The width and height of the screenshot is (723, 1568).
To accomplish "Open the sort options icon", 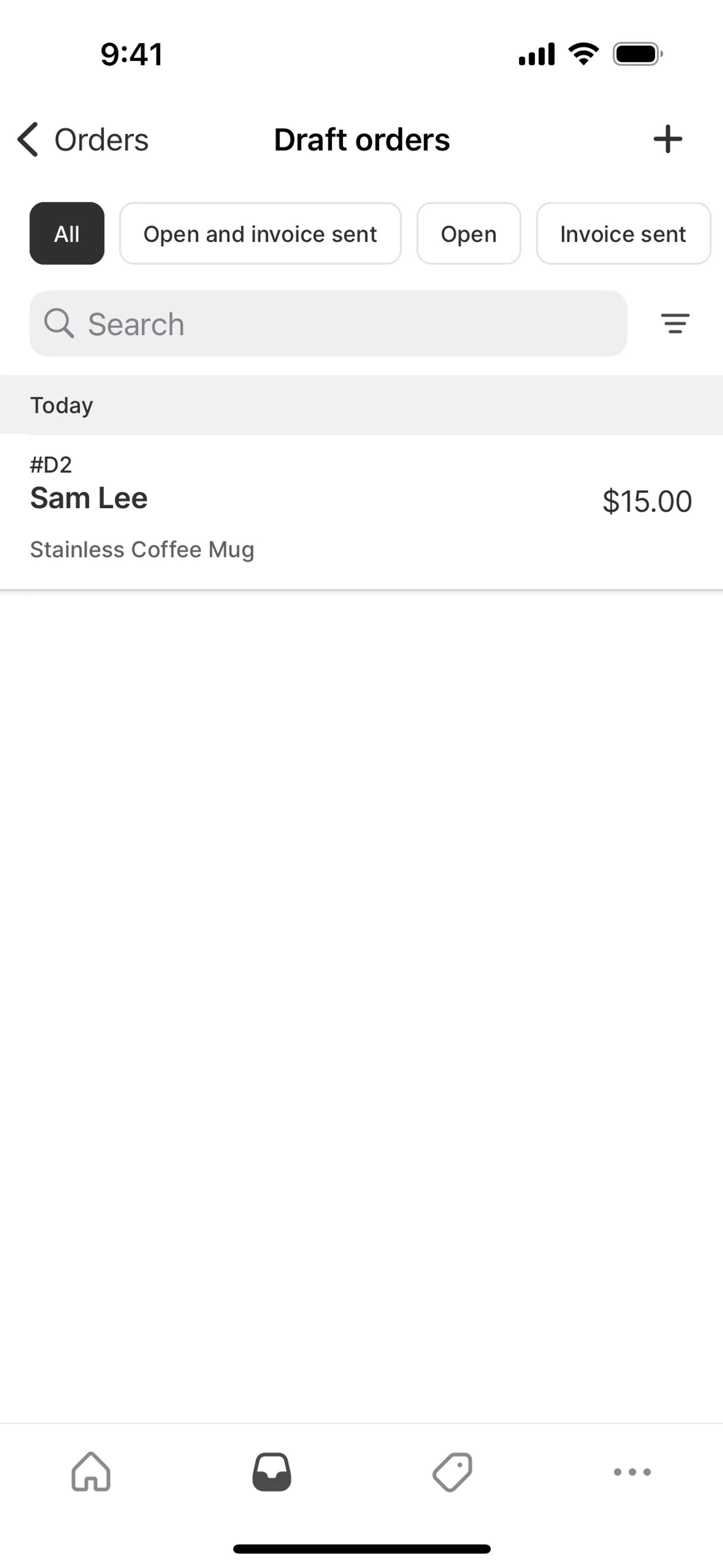I will tap(675, 323).
